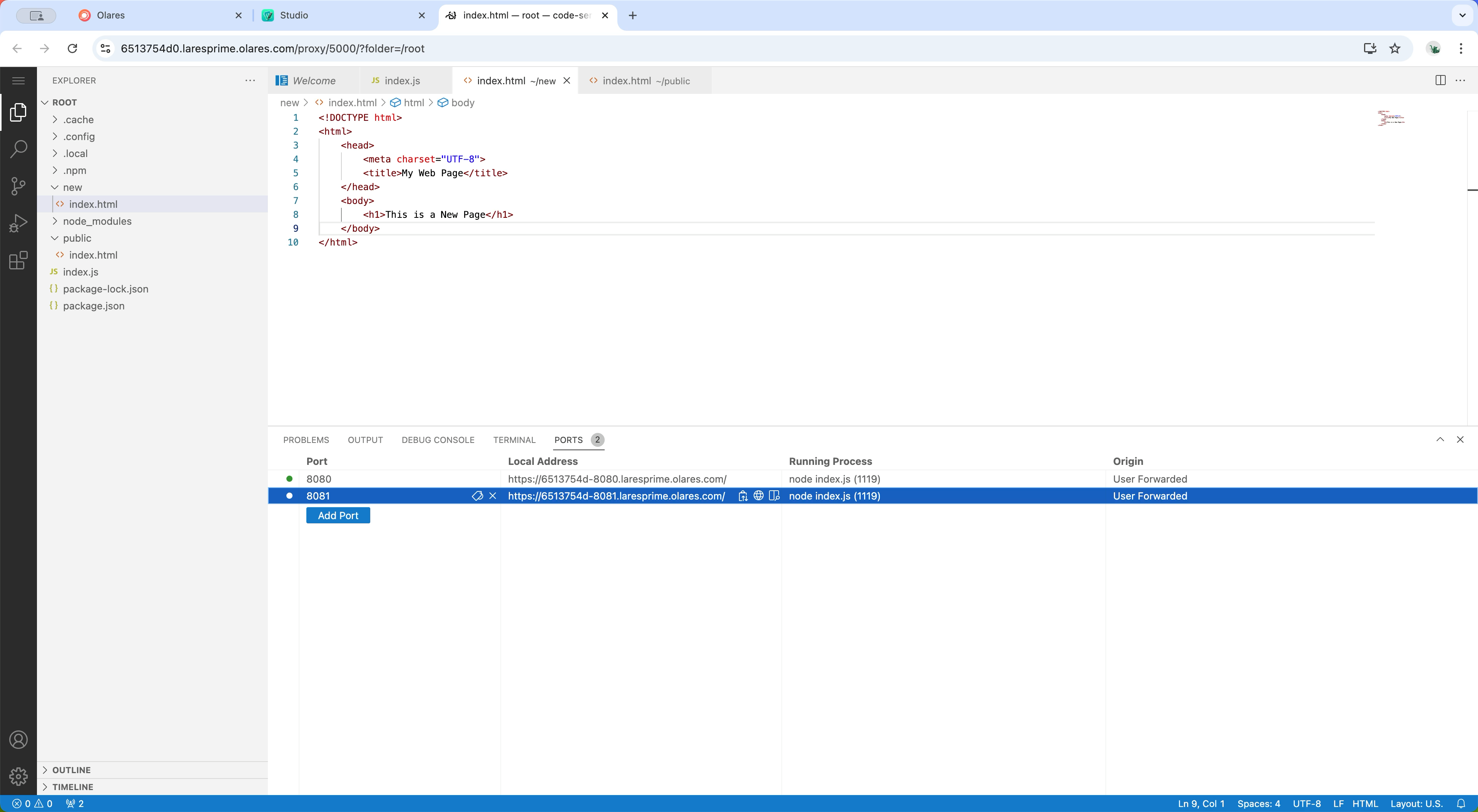Expand the OUTLINE section

click(x=71, y=770)
